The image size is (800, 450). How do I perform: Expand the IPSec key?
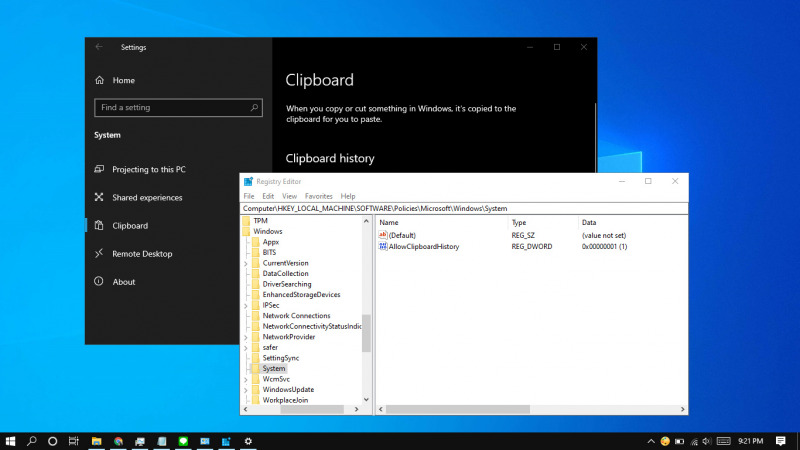pyautogui.click(x=246, y=306)
